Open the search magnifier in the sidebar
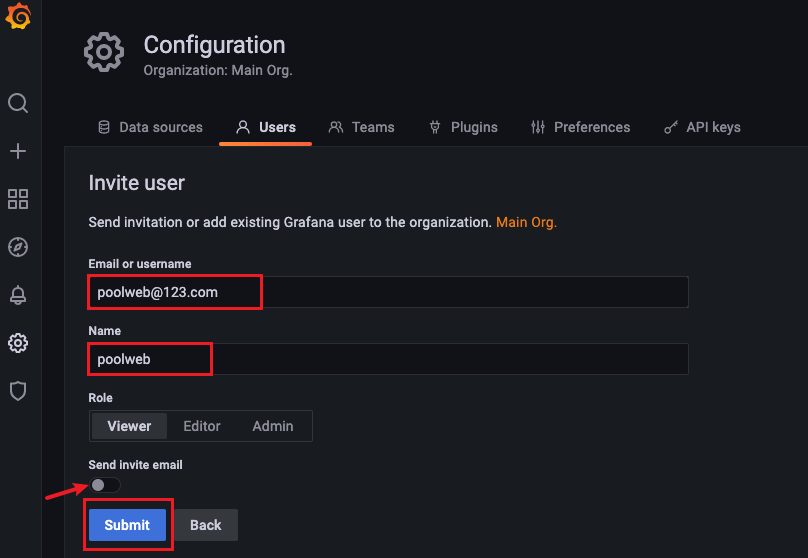Viewport: 808px width, 558px height. pos(18,103)
